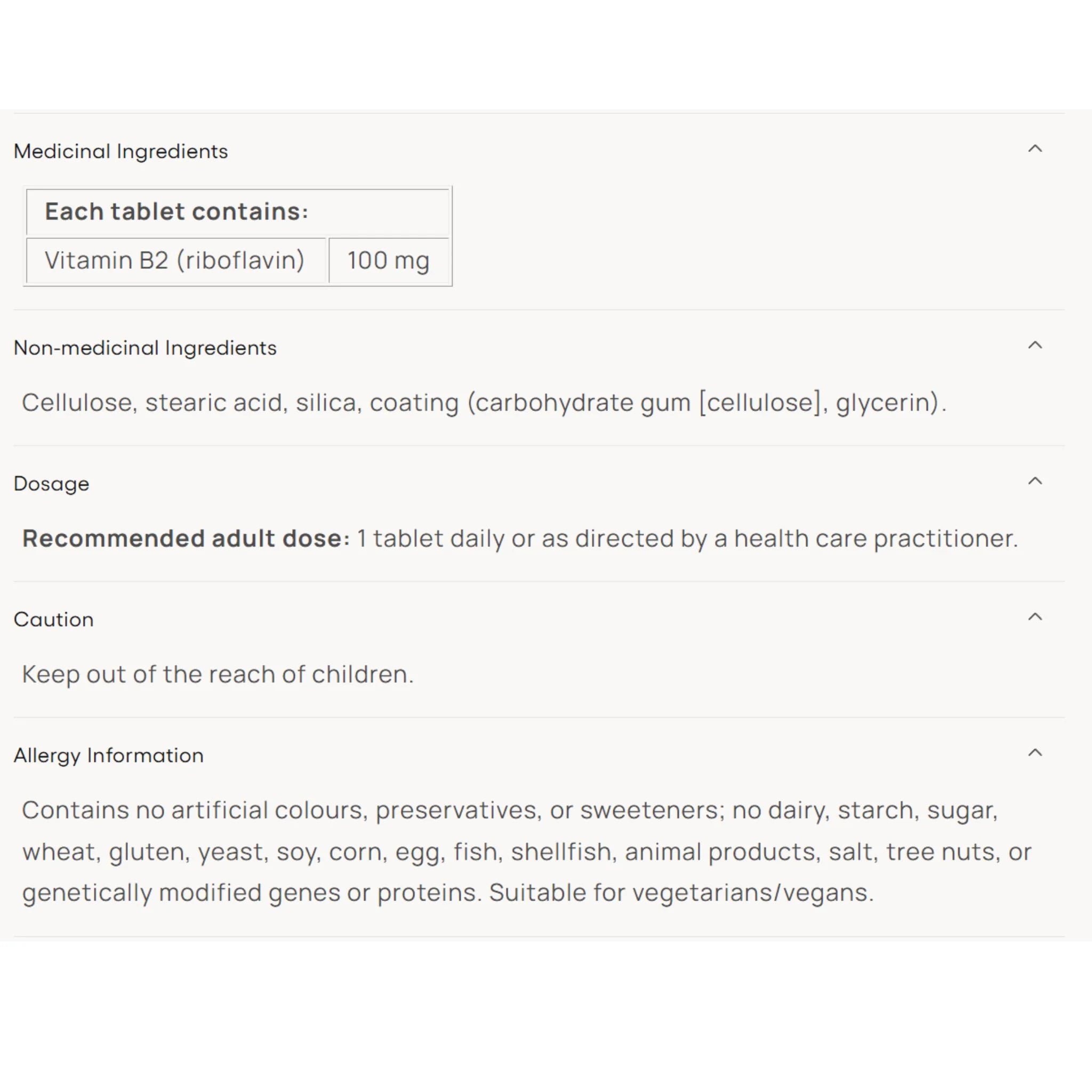
Task: Collapse the Dosage section chevron
Action: point(1034,481)
